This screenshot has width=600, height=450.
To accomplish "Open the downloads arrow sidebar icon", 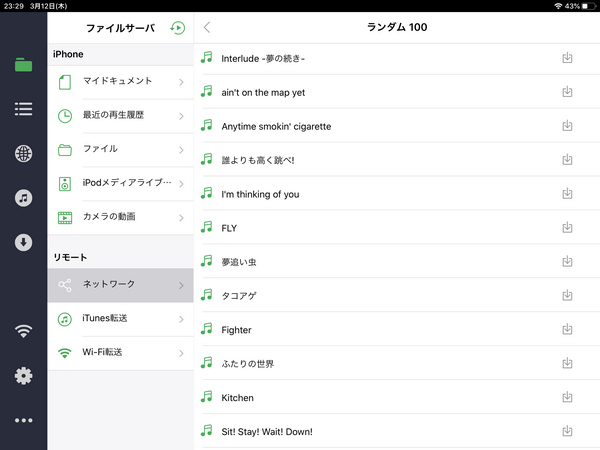I will [23, 242].
